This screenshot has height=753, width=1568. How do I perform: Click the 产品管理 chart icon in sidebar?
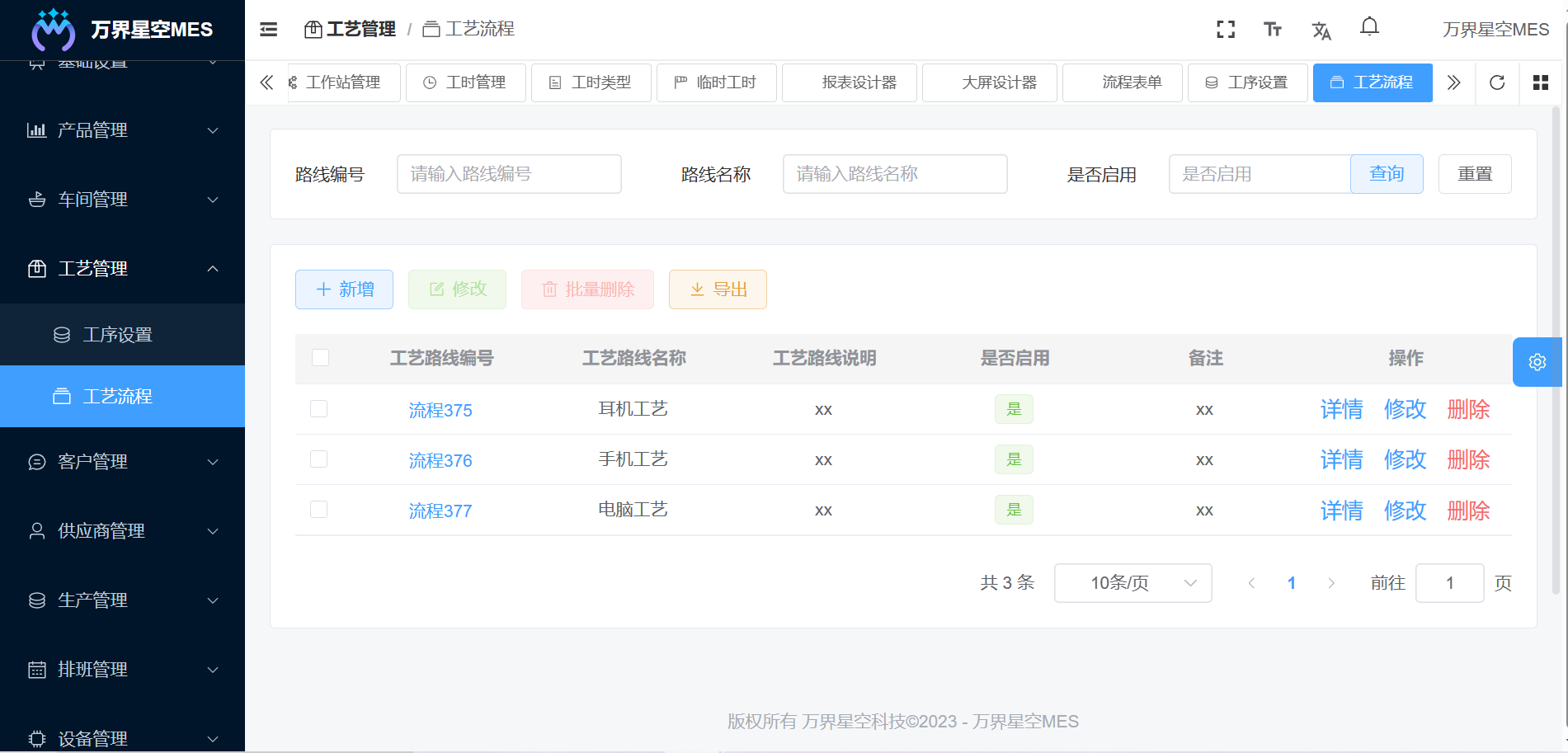pyautogui.click(x=37, y=130)
